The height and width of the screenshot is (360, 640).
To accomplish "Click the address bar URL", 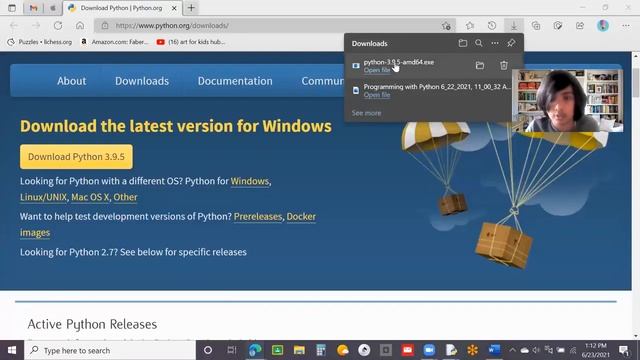I will click(x=172, y=26).
